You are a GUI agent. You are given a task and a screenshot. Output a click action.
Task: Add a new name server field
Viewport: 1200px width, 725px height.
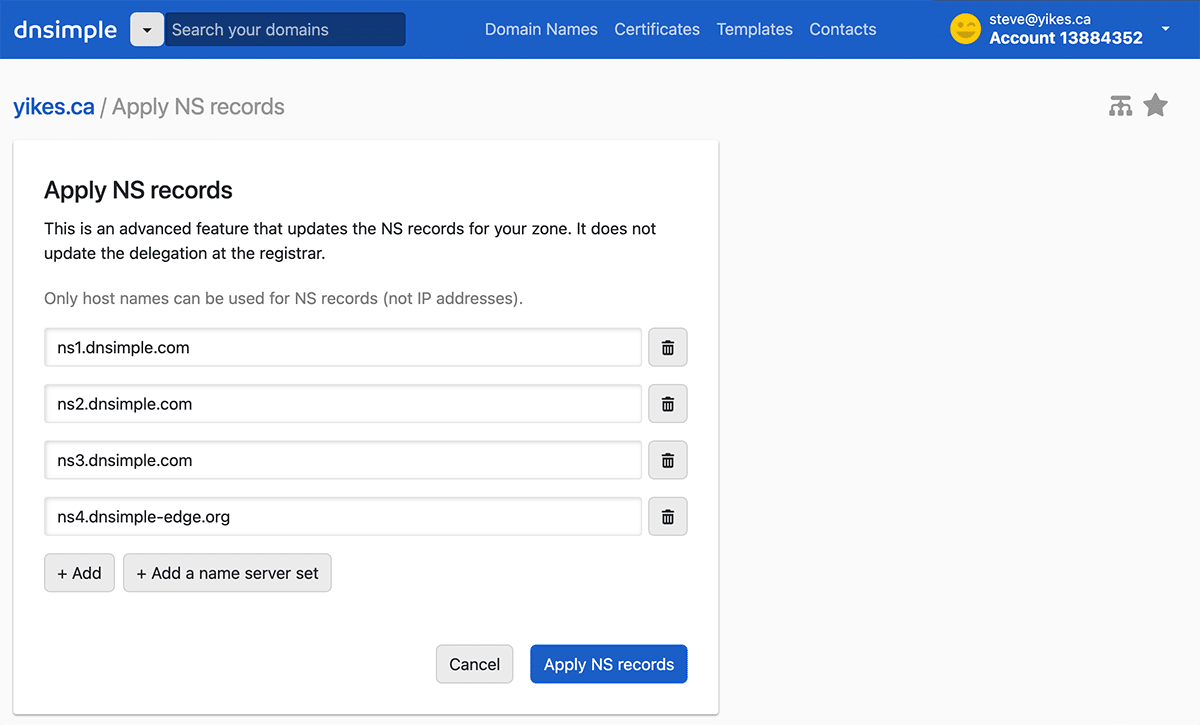point(79,572)
